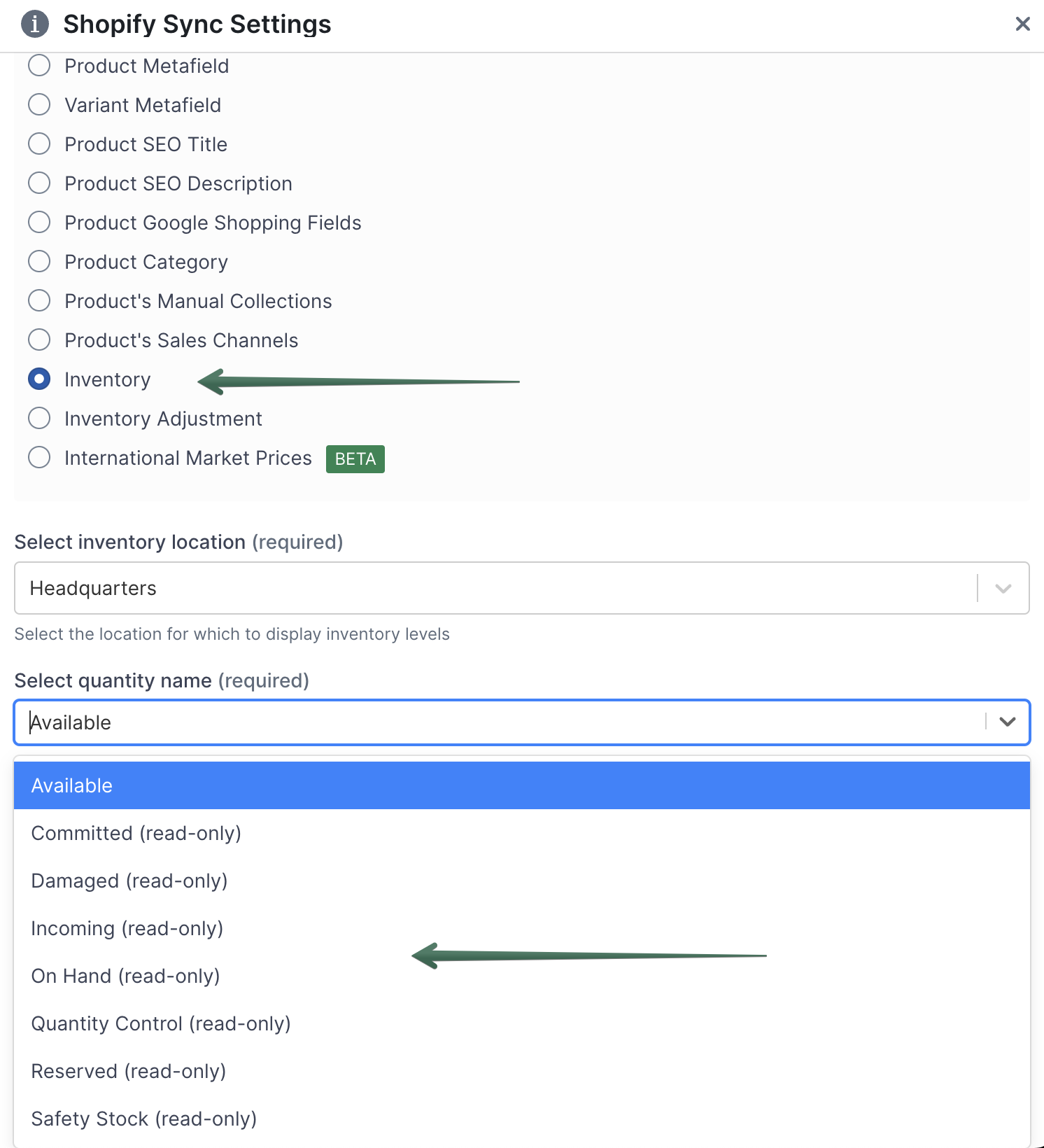This screenshot has width=1044, height=1148.
Task: Switch sync type to Inventory Adjustment
Action: pos(39,418)
